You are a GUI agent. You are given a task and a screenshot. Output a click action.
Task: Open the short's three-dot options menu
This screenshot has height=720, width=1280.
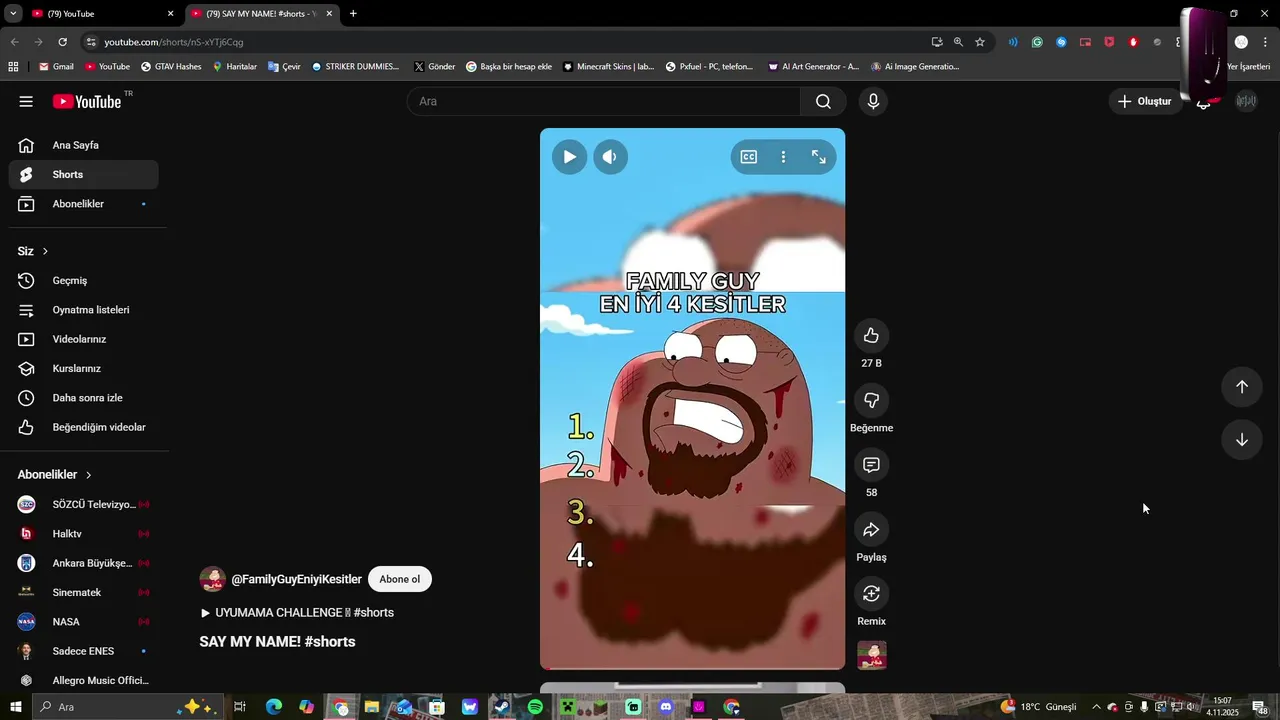coord(783,157)
